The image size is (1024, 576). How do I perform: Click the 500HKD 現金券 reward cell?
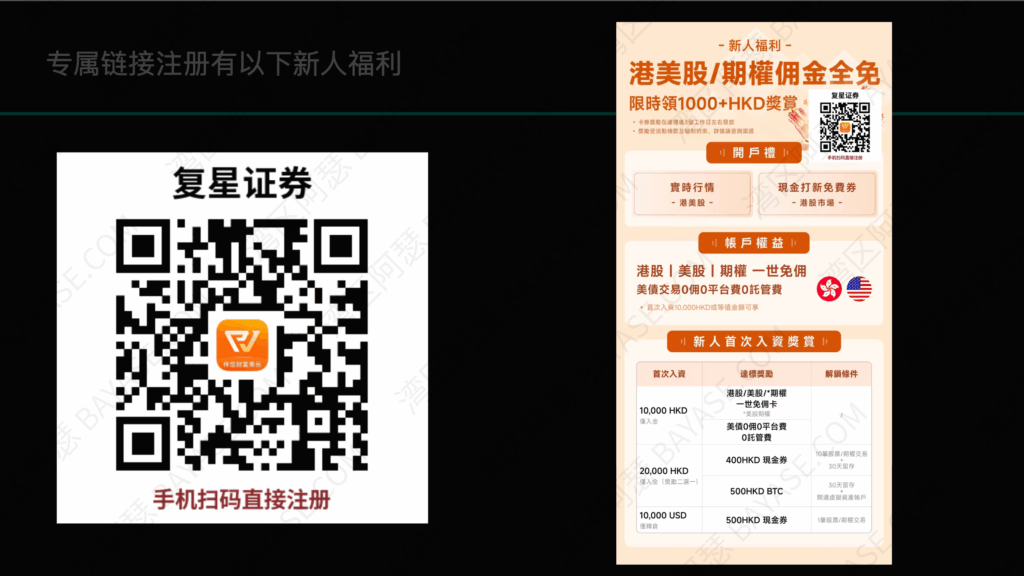pos(756,520)
